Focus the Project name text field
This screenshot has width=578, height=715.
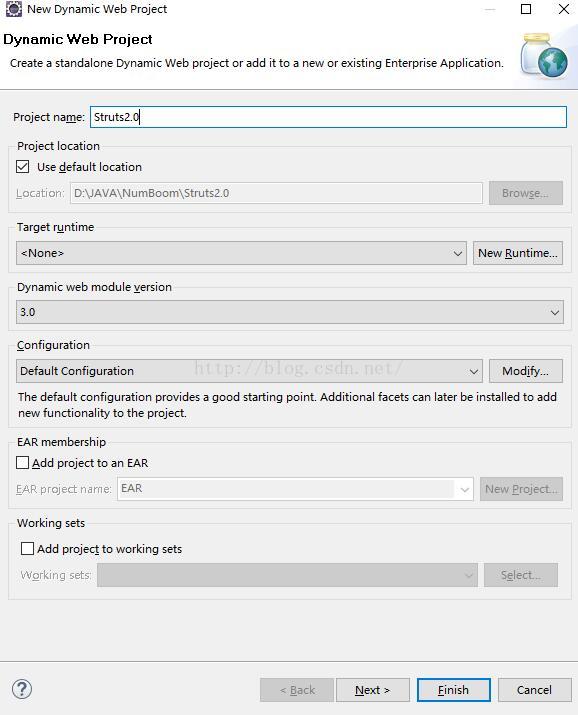(x=328, y=117)
